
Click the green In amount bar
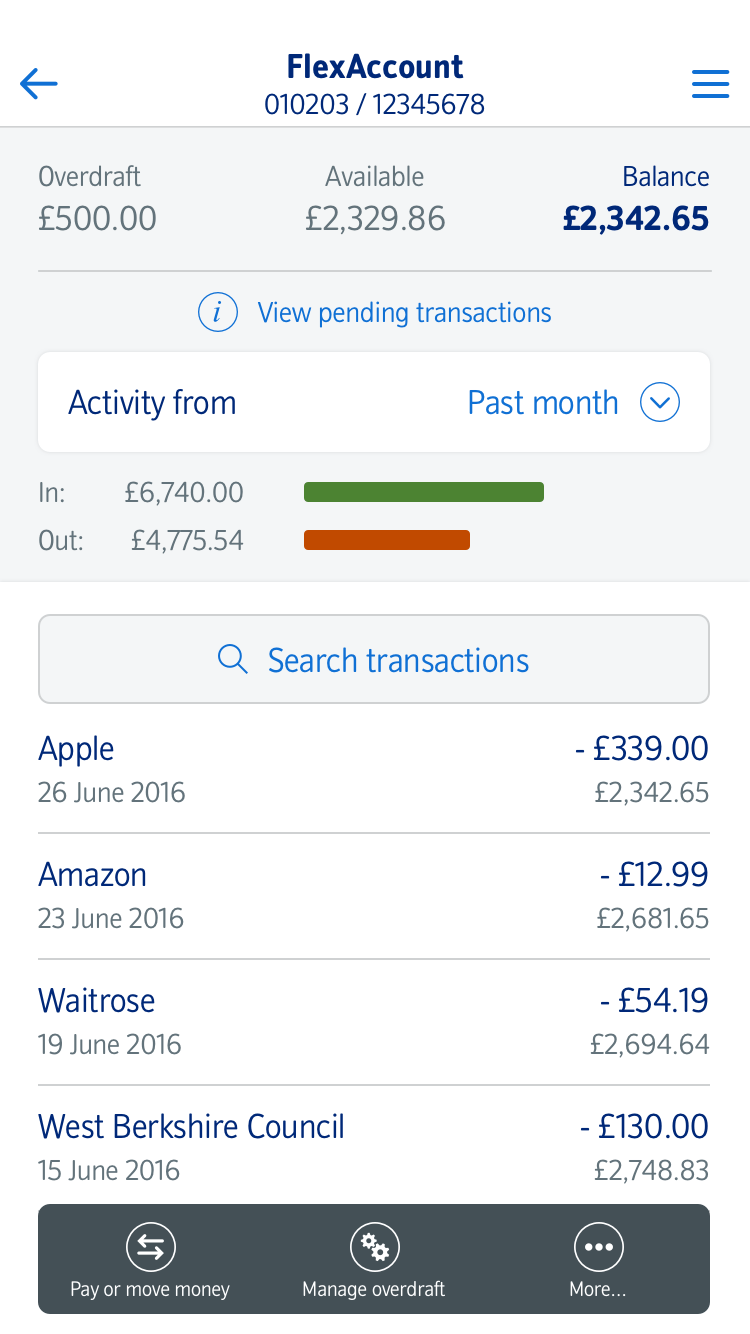(x=424, y=492)
